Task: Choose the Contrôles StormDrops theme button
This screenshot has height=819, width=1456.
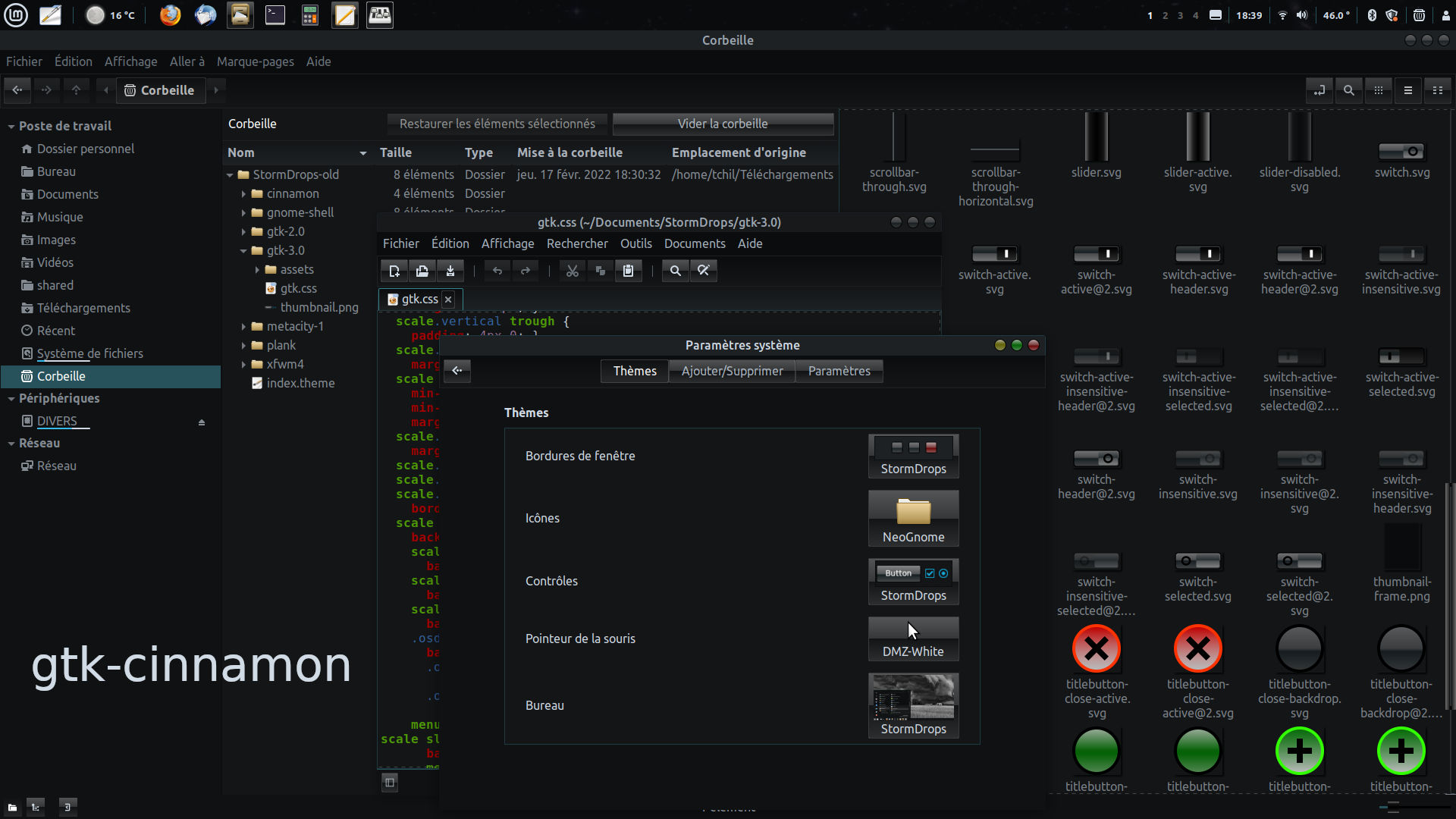Action: [913, 582]
